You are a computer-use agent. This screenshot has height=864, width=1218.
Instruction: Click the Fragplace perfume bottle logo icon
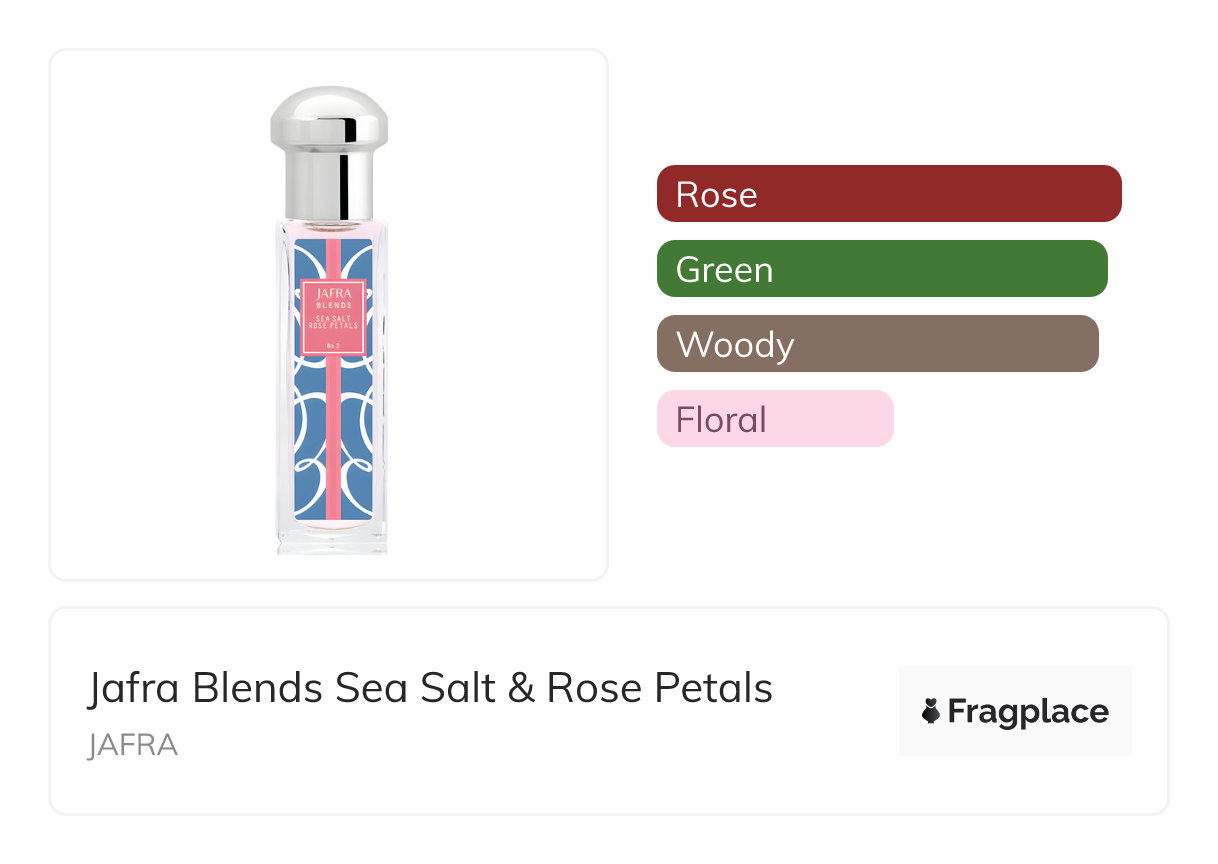pyautogui.click(x=930, y=711)
